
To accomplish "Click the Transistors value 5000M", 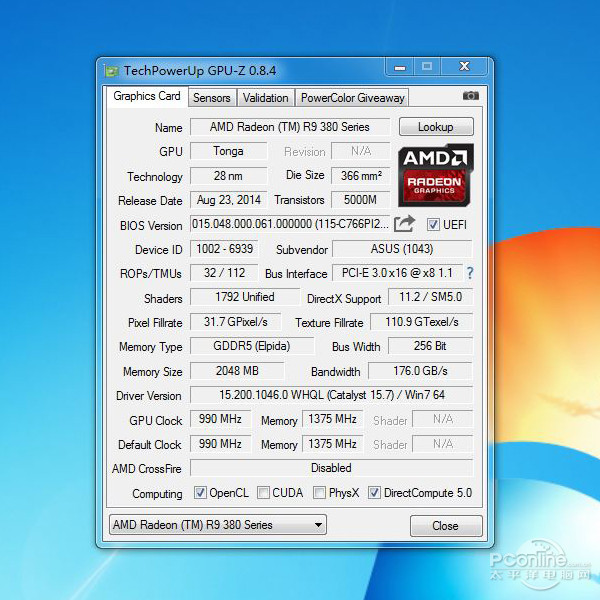I will click(361, 200).
